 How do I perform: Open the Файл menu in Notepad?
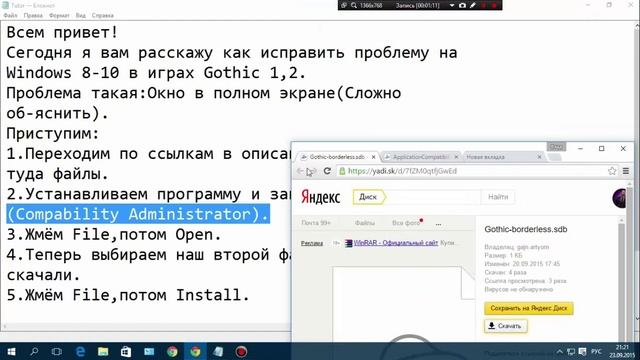(x=10, y=16)
